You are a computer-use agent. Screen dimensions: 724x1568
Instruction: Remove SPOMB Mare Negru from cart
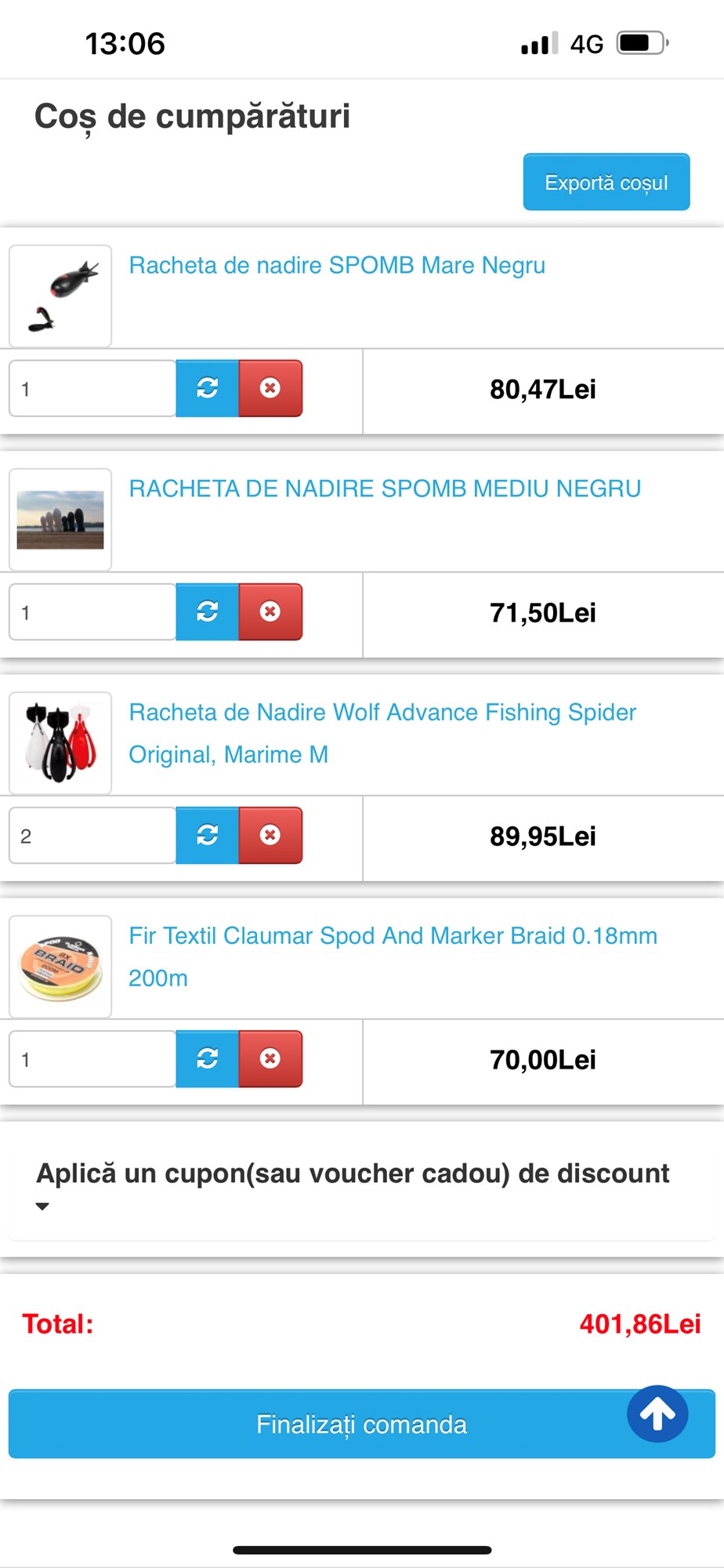pyautogui.click(x=270, y=388)
